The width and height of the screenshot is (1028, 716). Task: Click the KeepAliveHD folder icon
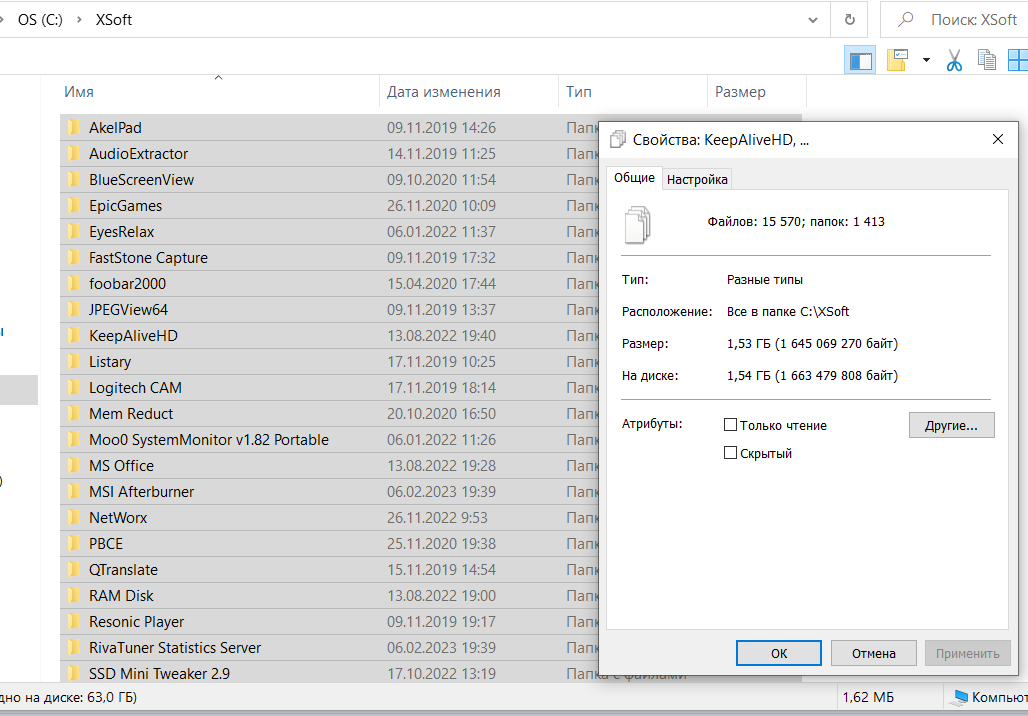pyautogui.click(x=74, y=335)
